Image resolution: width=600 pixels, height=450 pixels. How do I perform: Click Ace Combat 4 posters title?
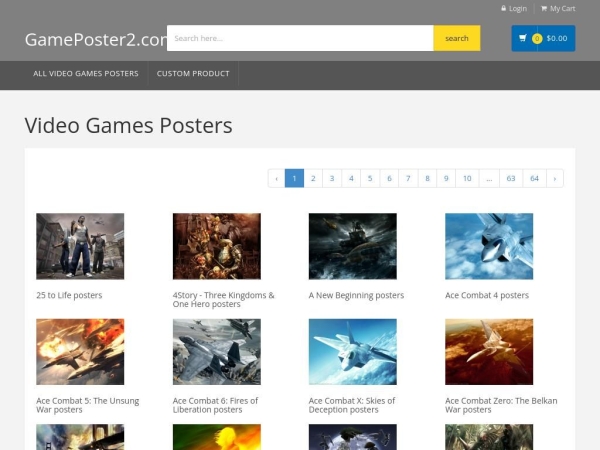(487, 295)
